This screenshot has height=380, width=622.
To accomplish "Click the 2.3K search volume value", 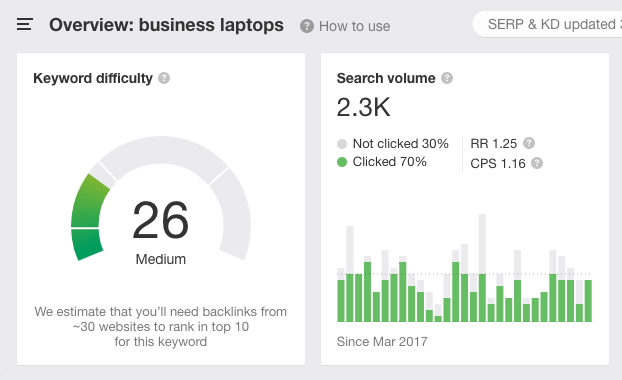I will [x=363, y=107].
